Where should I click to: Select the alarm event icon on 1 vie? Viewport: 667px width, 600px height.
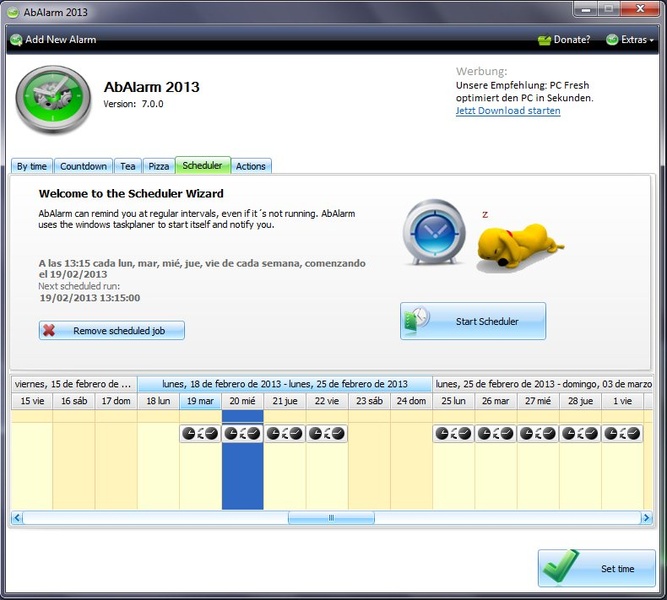(622, 434)
